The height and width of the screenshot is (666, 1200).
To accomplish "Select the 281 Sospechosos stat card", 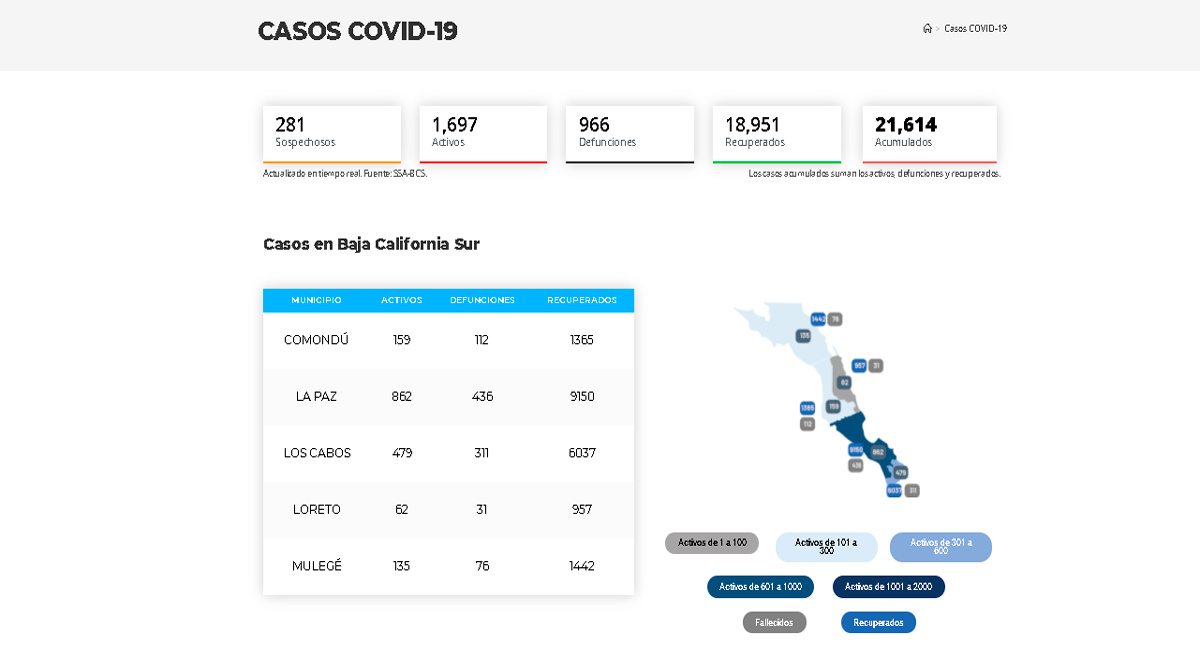I will pyautogui.click(x=332, y=134).
